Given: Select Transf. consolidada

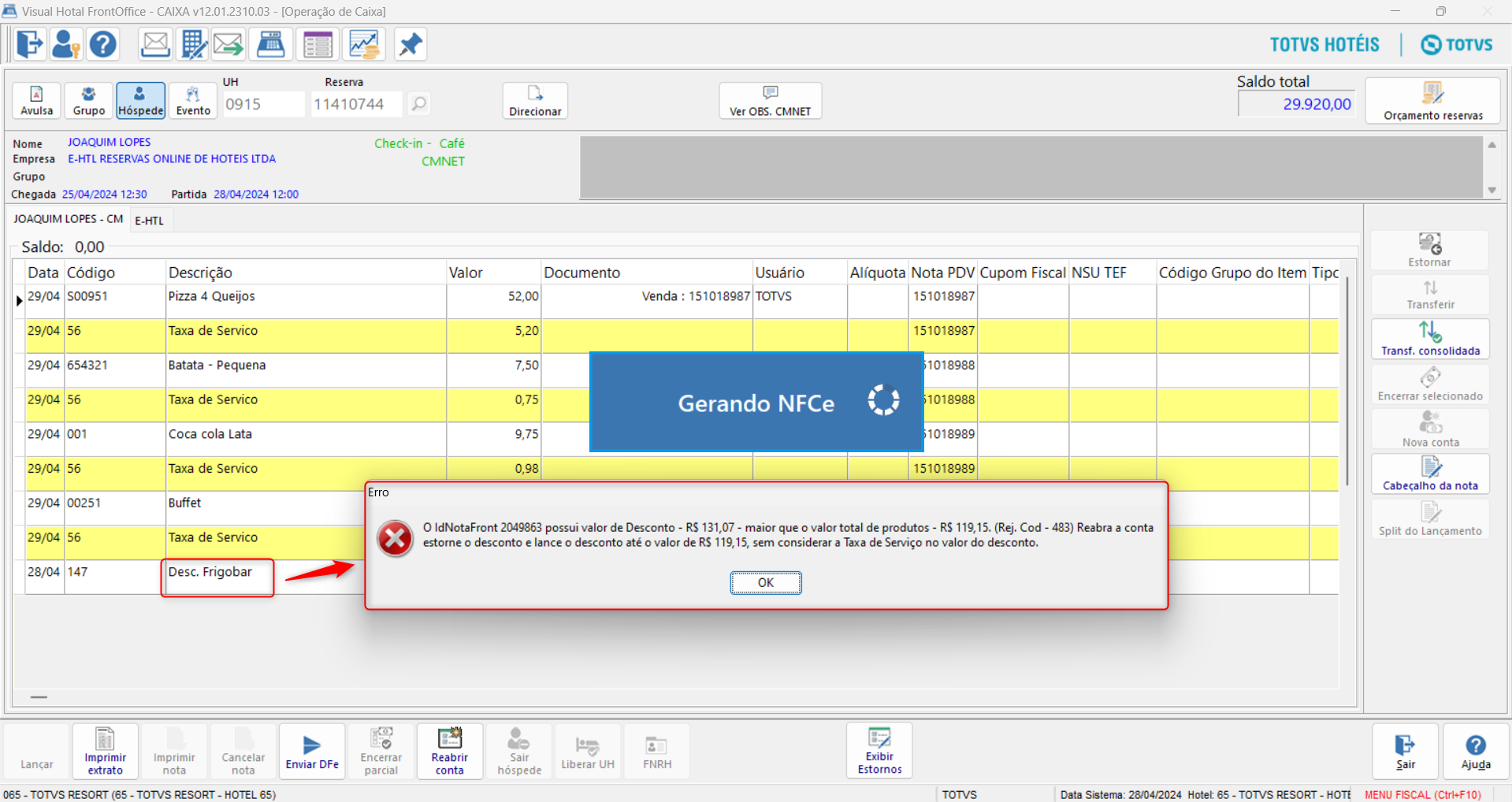Looking at the screenshot, I should point(1430,339).
